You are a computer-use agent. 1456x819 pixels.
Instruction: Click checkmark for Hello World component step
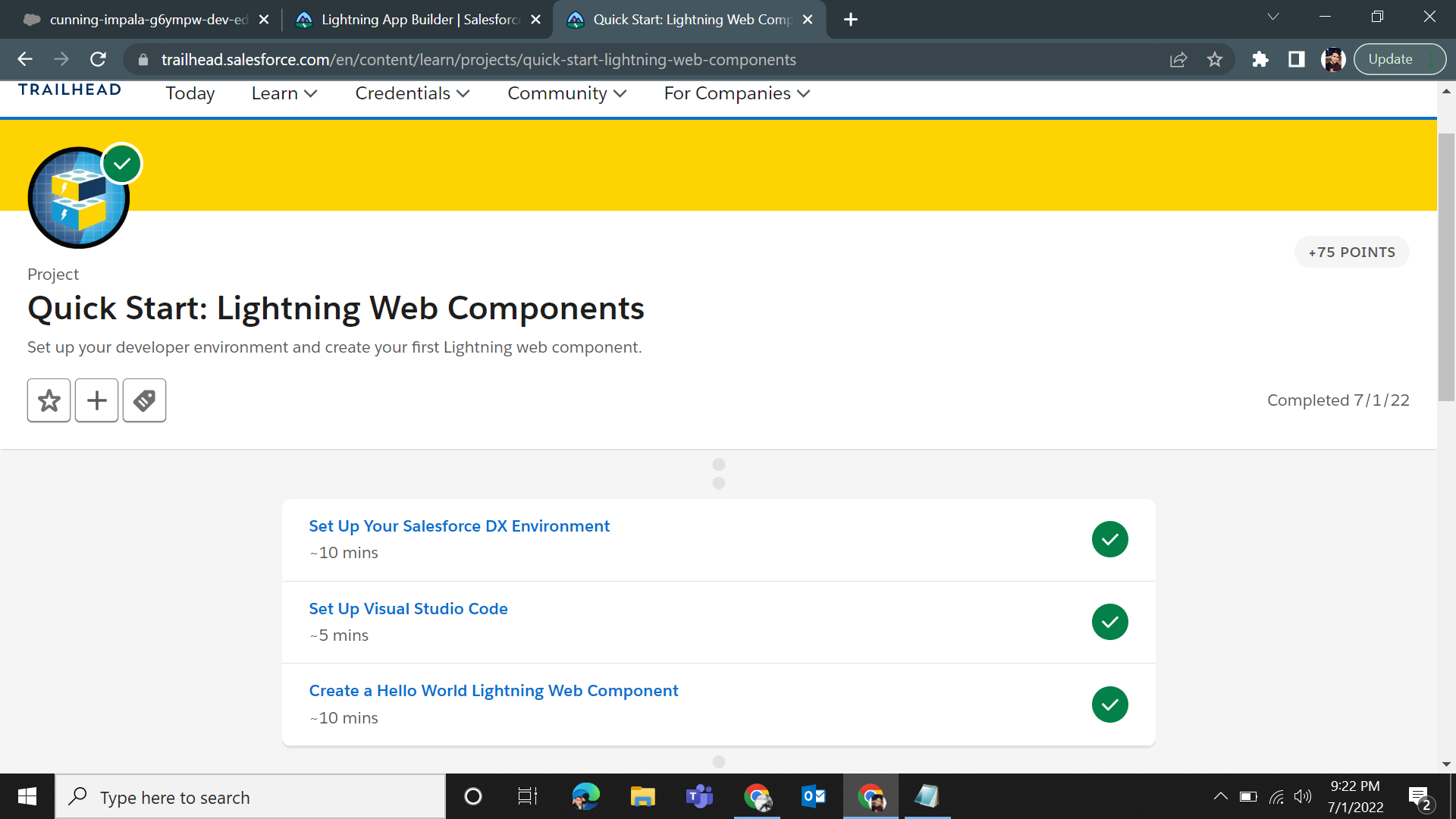[x=1110, y=704]
